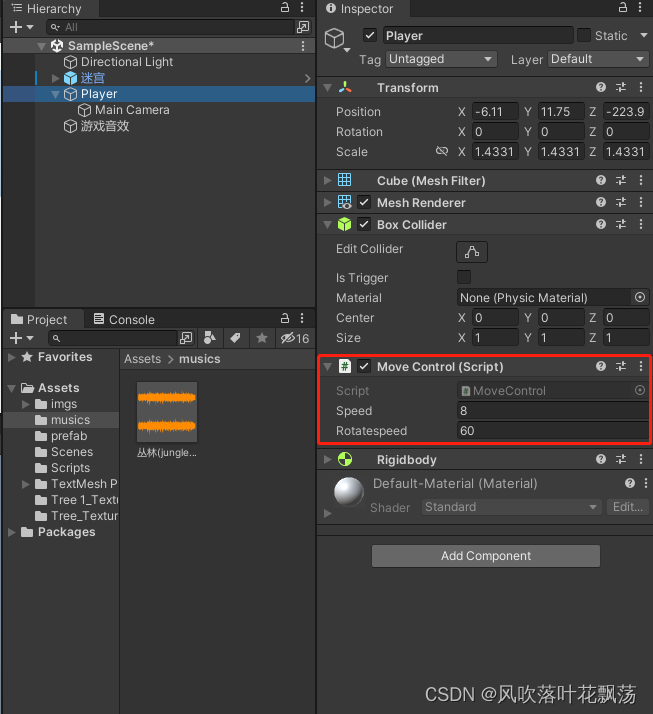Screen dimensions: 653x714
Task: Open the Static options dropdown arrow
Action: point(643,35)
